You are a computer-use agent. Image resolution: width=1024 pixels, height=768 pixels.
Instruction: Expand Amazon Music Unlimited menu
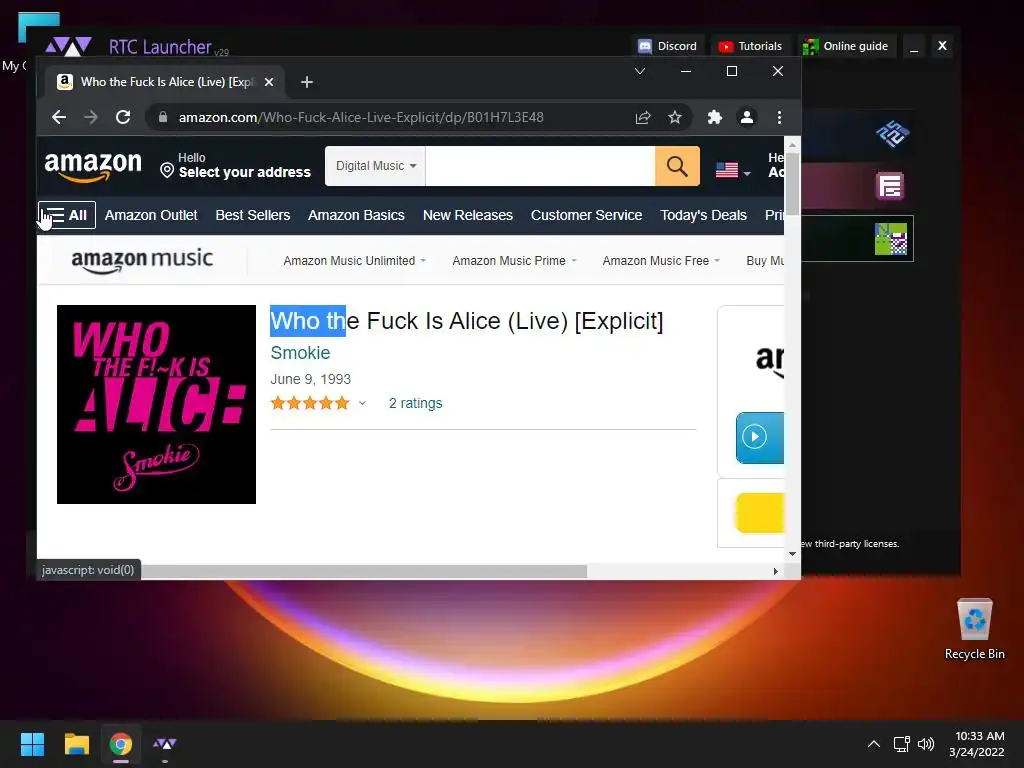point(355,261)
